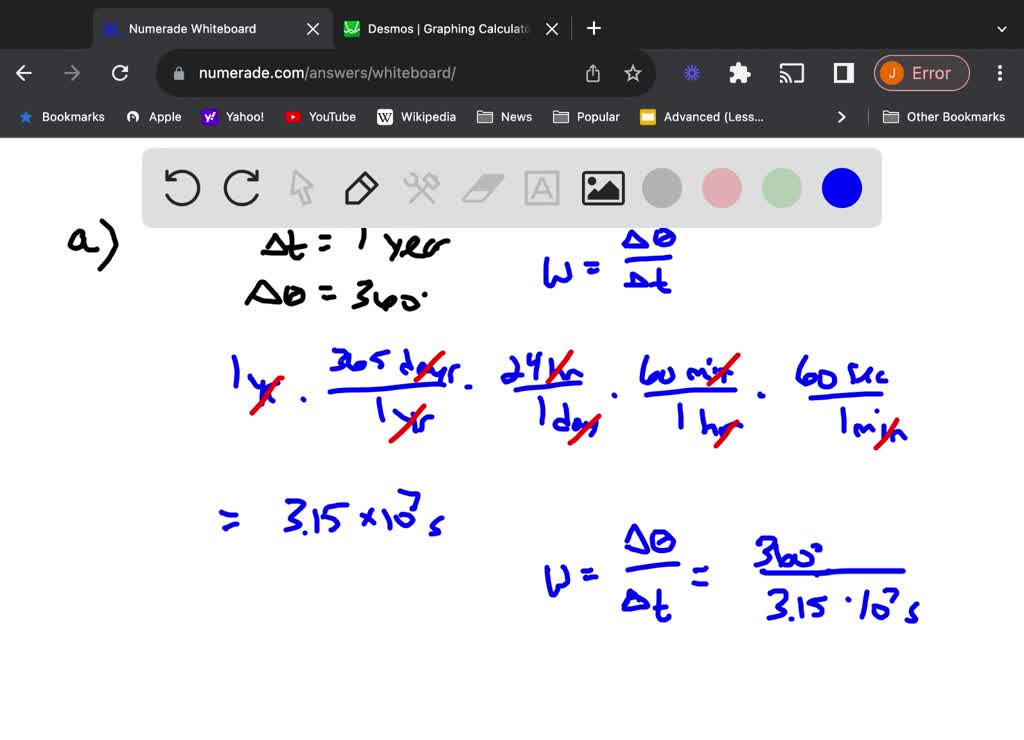Toggle the bookmark star for this page
Screen dimensions: 1024x740
point(634,72)
